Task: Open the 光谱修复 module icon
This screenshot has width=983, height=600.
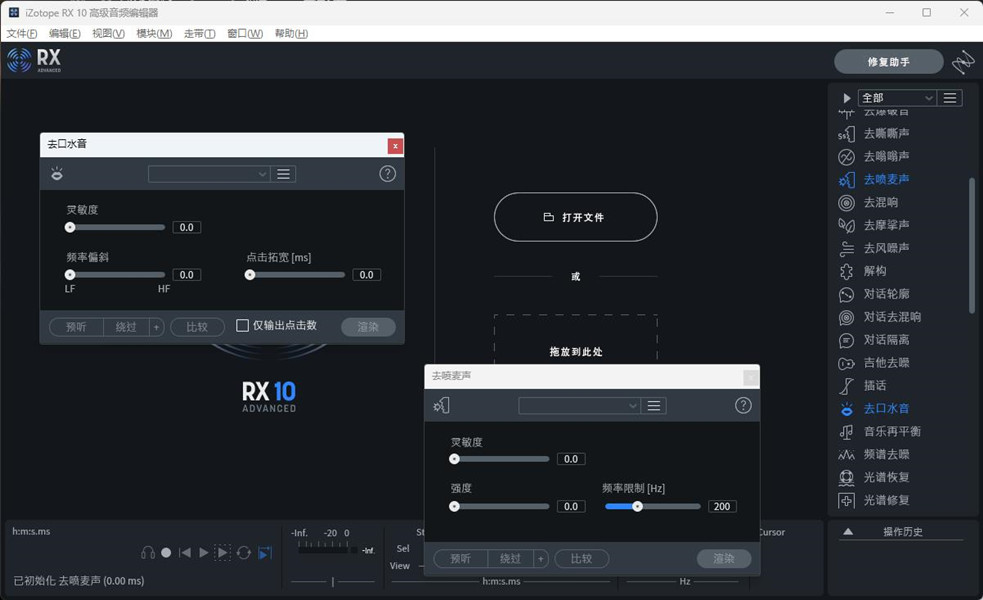Action: (846, 500)
